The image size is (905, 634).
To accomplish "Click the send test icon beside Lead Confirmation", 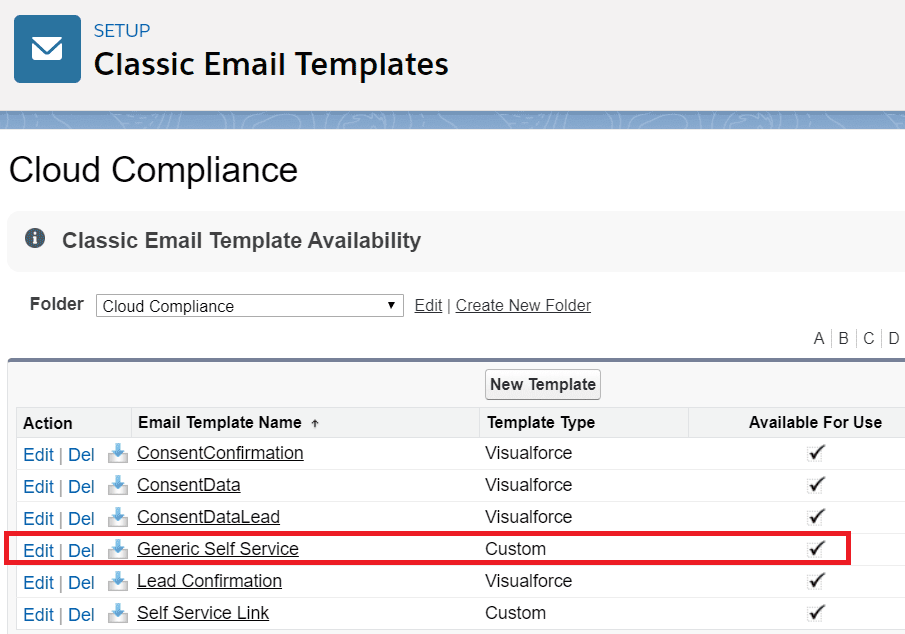I will 117,582.
